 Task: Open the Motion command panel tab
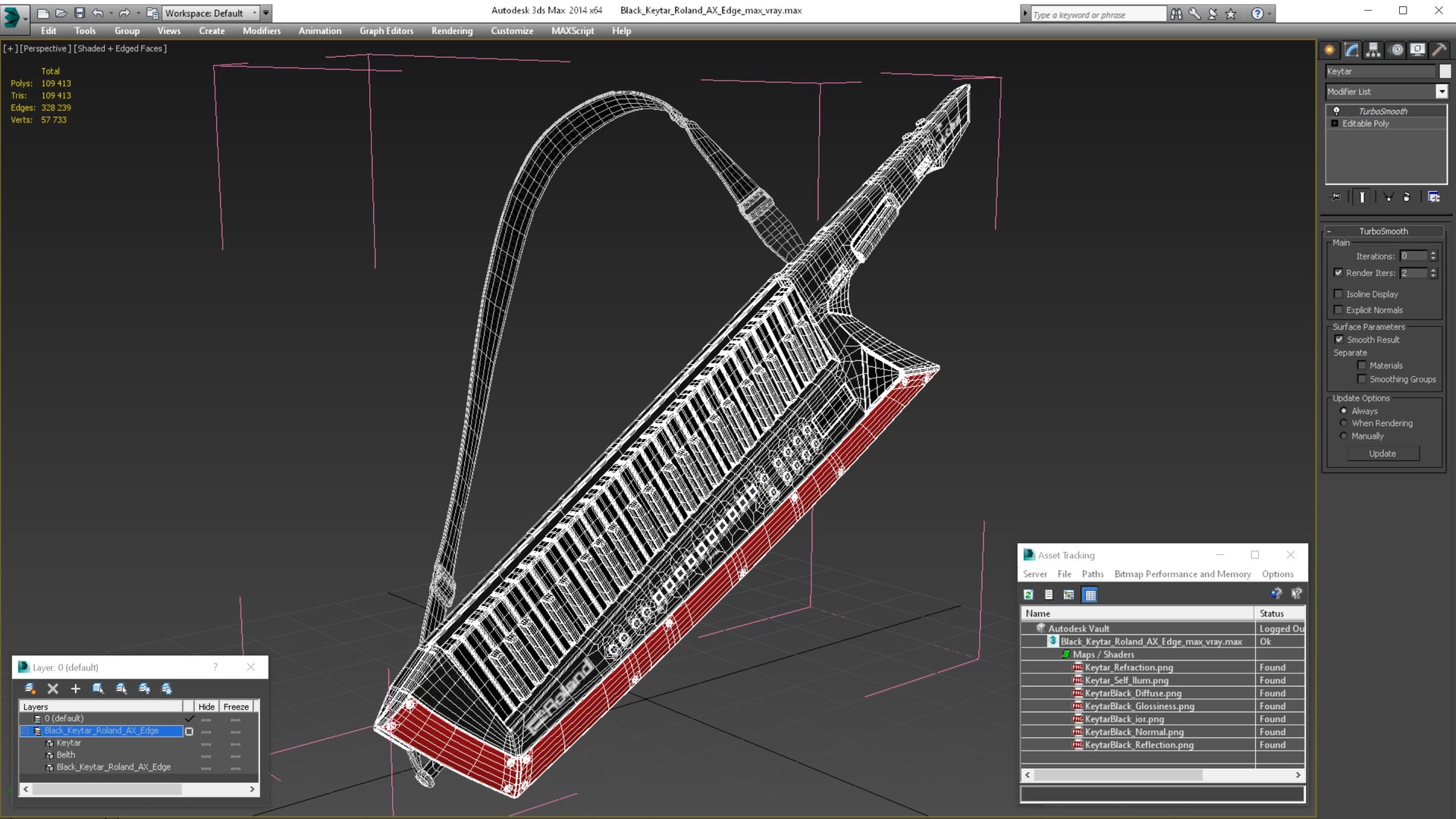pyautogui.click(x=1396, y=50)
